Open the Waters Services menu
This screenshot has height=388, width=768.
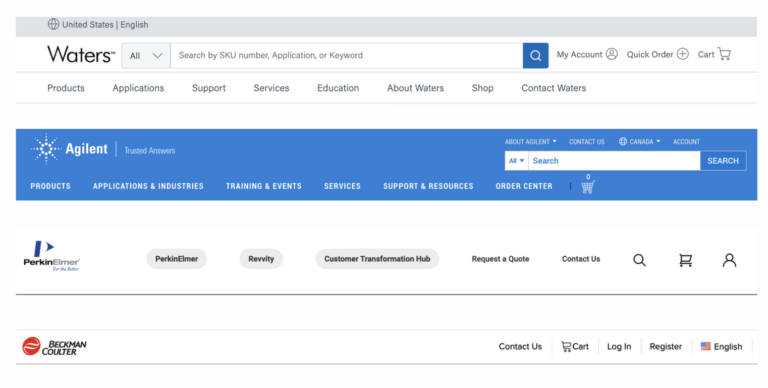click(271, 88)
